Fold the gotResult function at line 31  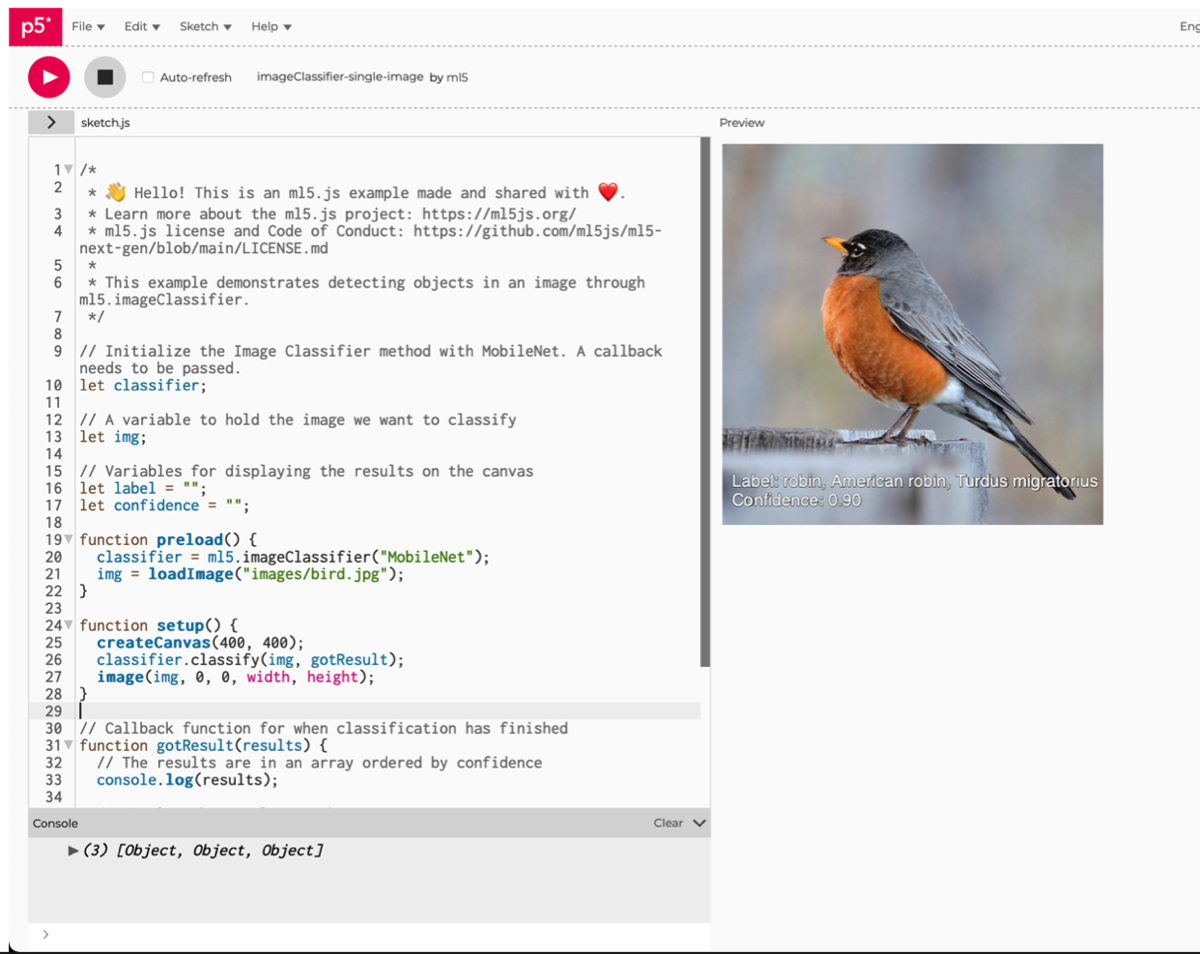[x=68, y=746]
